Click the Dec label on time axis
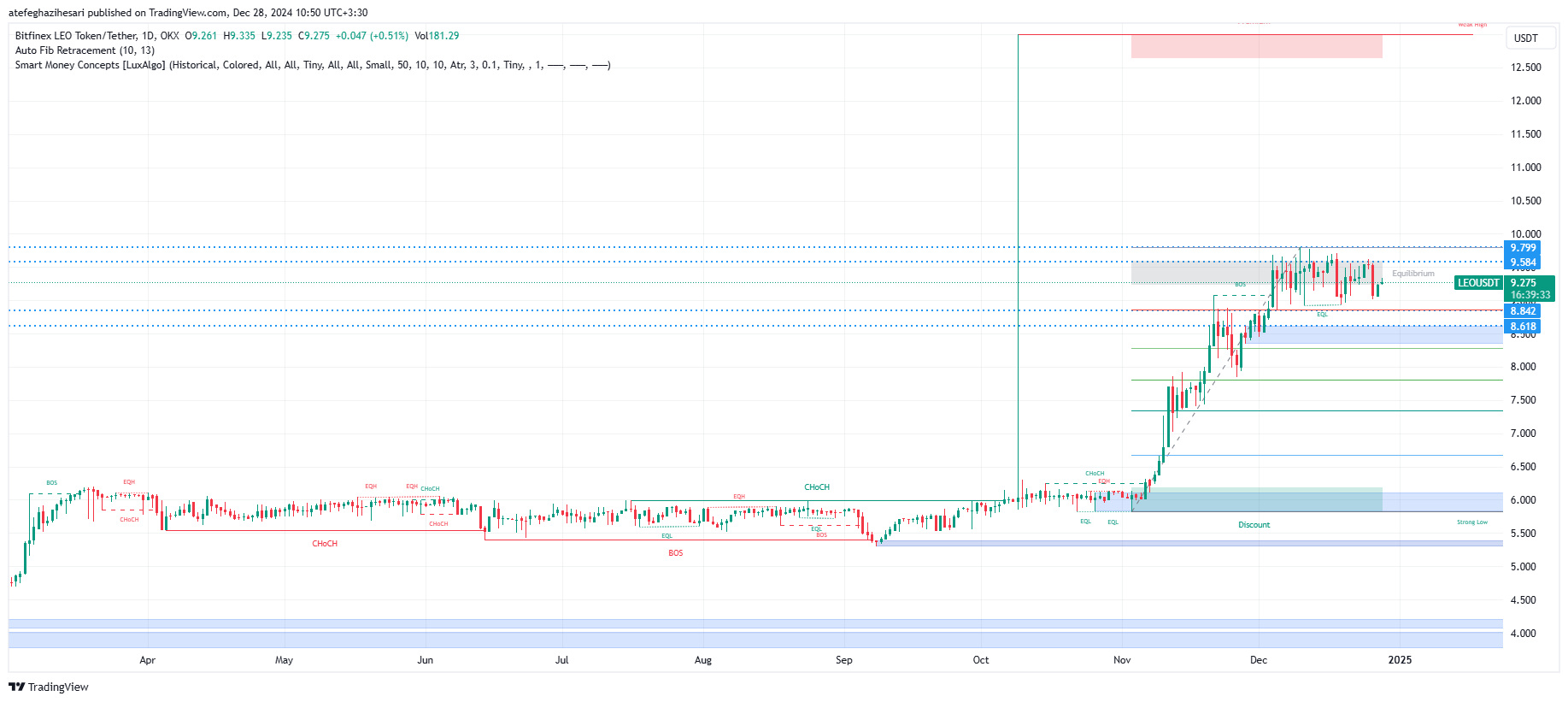 [1259, 660]
